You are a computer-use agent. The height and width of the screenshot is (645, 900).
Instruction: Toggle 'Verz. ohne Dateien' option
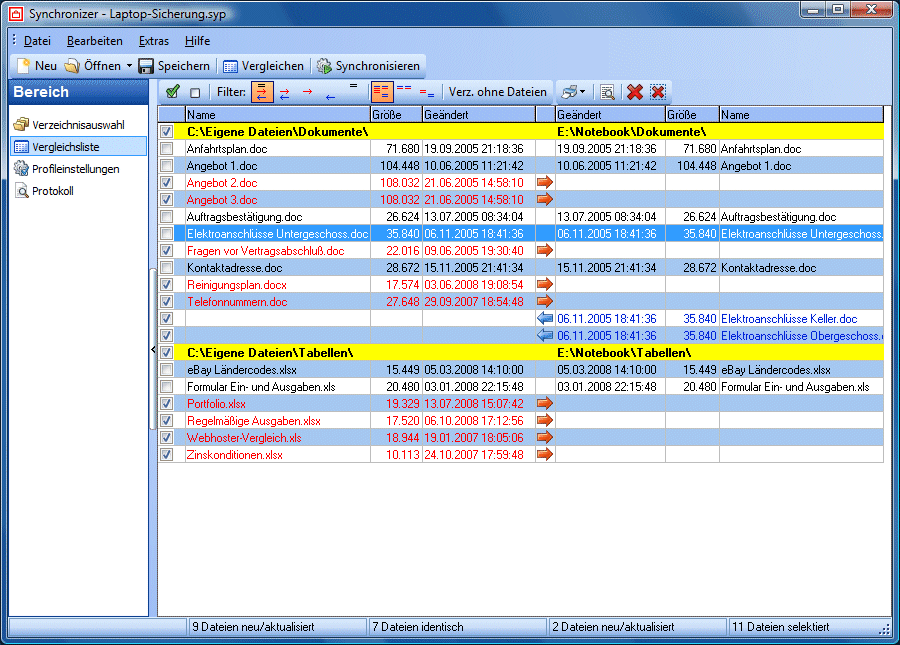(497, 92)
